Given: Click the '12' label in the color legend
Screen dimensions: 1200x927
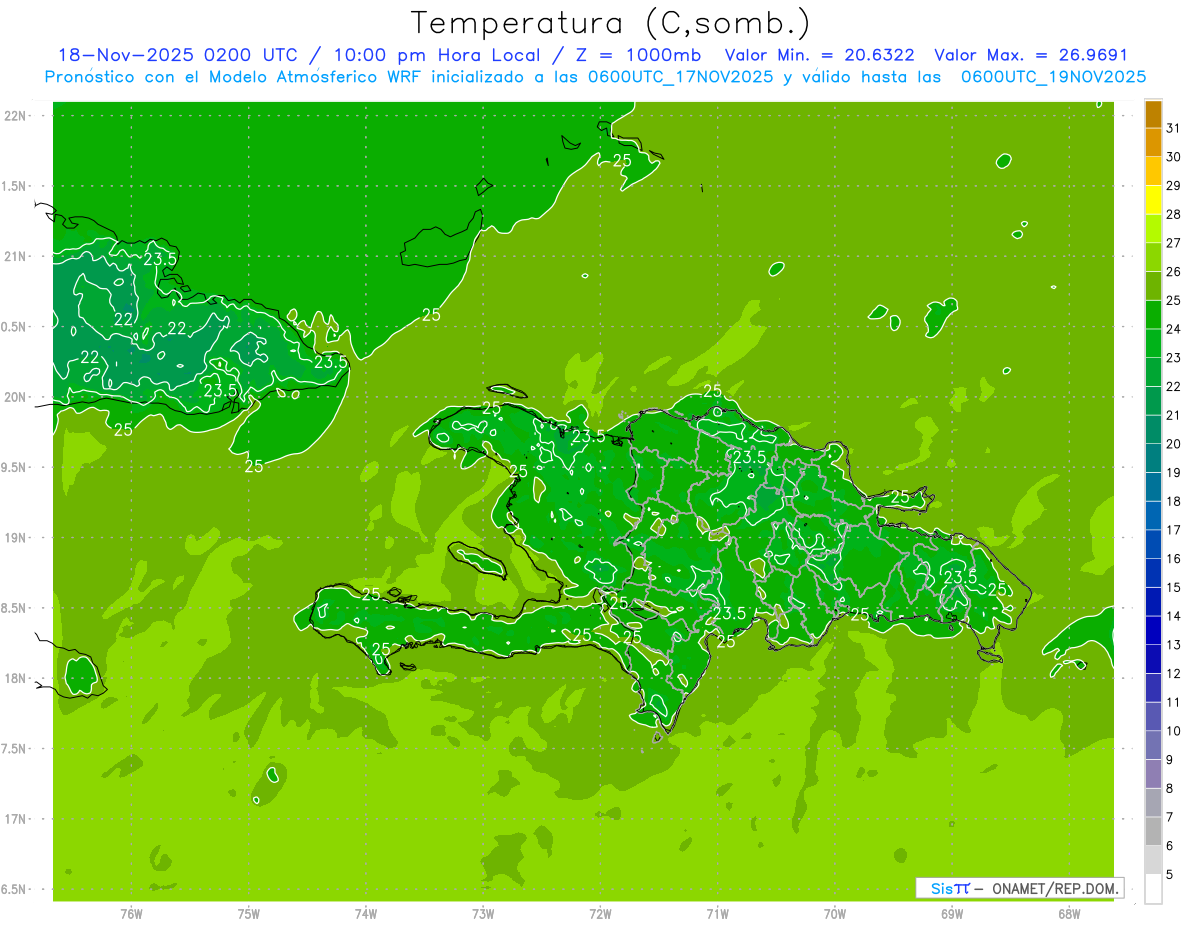Looking at the screenshot, I should pyautogui.click(x=1174, y=674).
